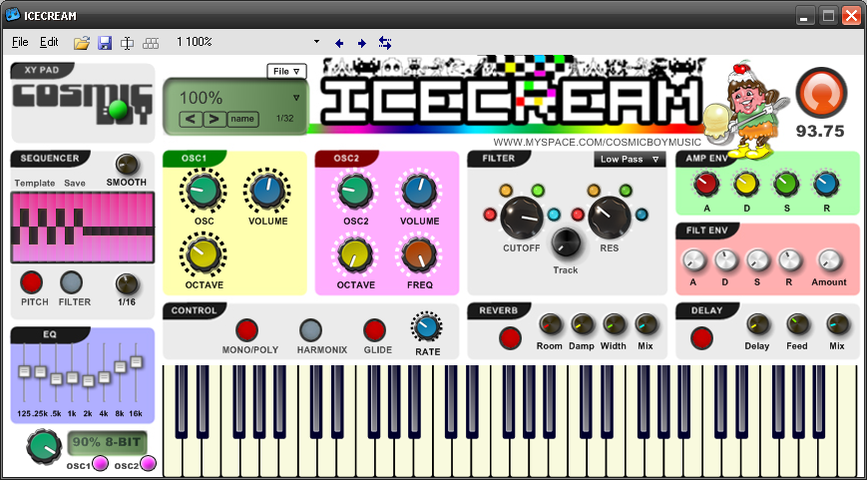
Task: Click the OSC2 yellow OCTAVE knob
Action: click(x=354, y=254)
